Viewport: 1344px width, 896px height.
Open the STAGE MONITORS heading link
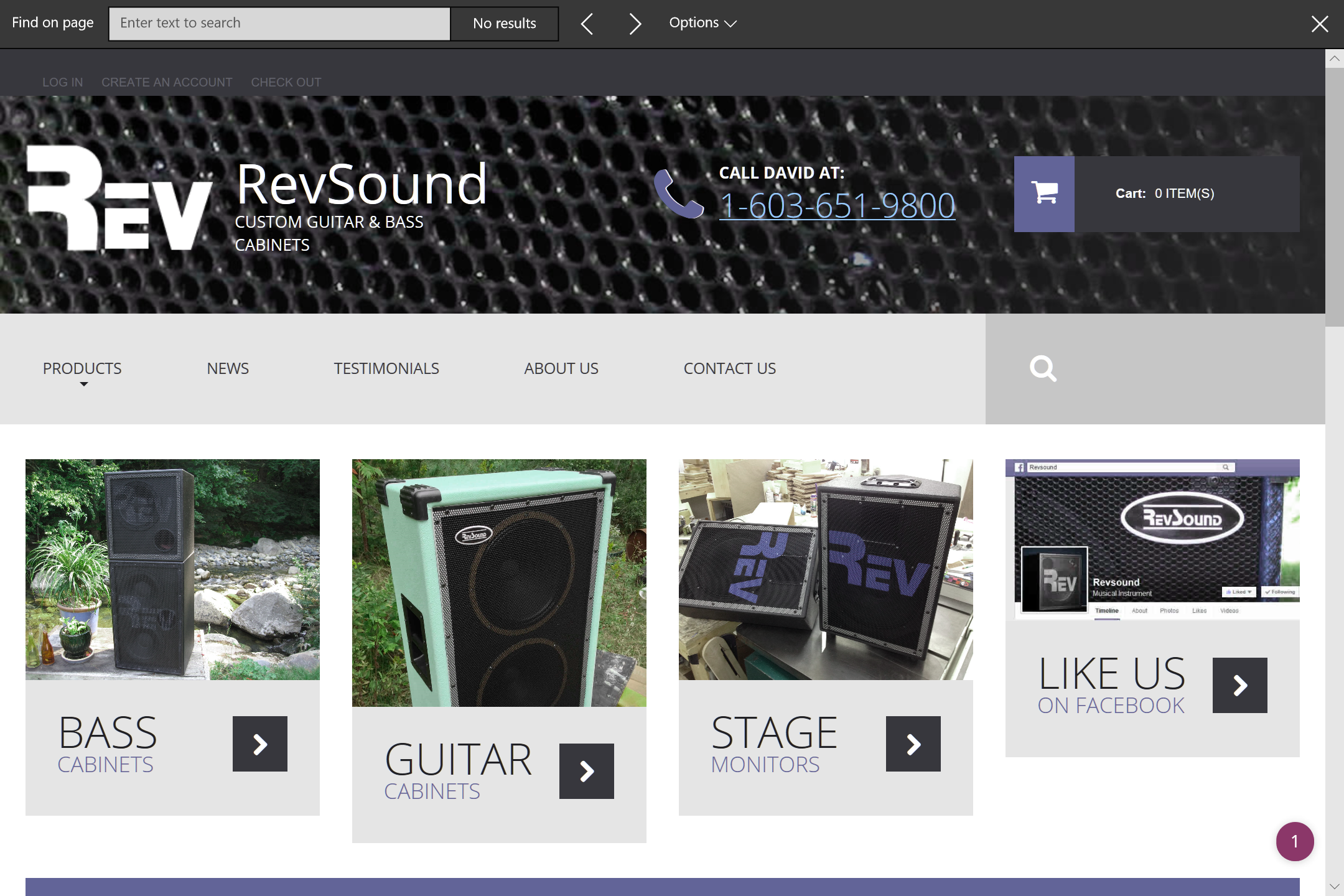coord(774,744)
